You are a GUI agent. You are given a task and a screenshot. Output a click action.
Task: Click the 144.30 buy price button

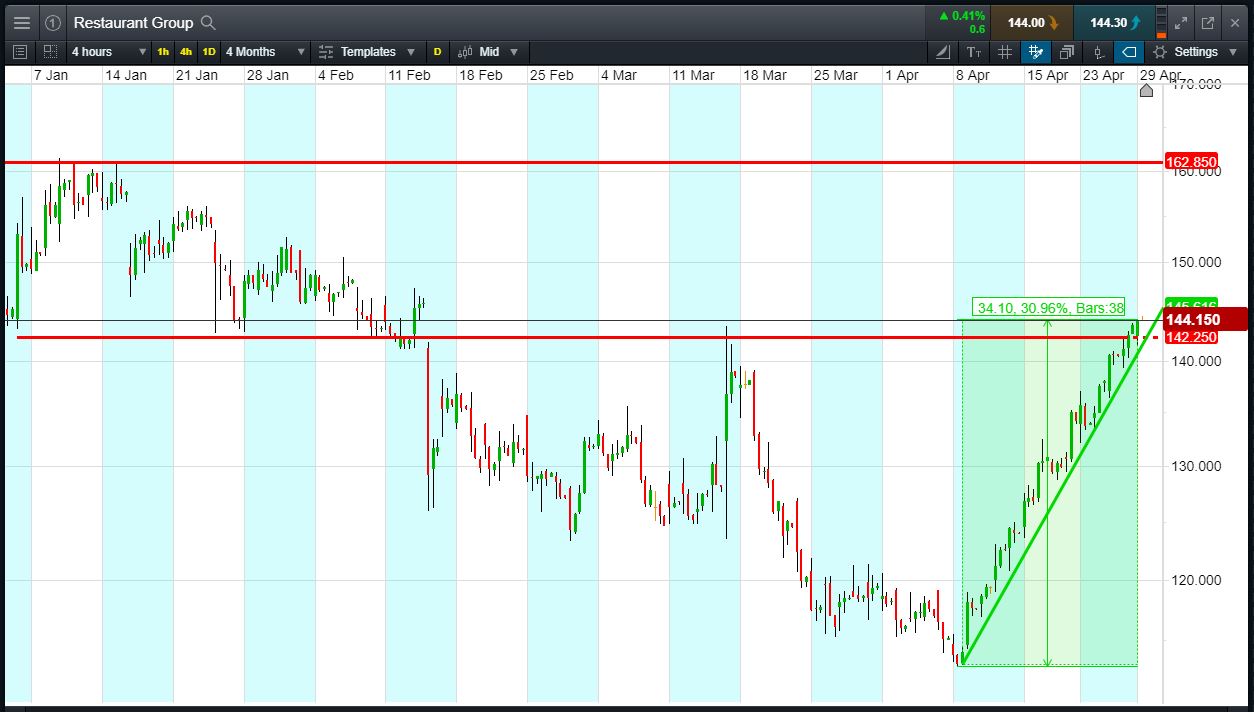pos(1115,23)
